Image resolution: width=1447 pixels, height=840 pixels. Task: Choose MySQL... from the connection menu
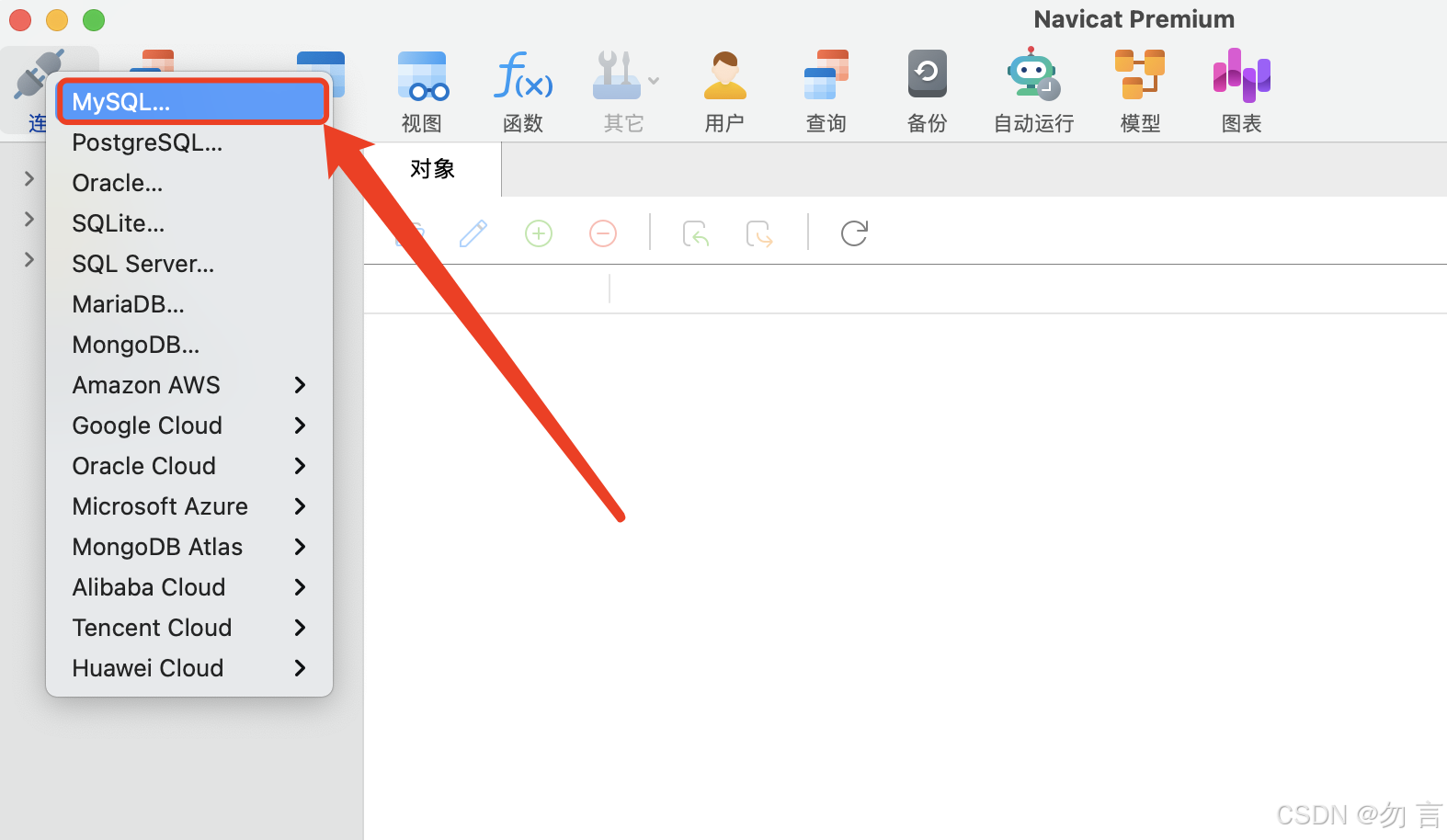pyautogui.click(x=191, y=102)
